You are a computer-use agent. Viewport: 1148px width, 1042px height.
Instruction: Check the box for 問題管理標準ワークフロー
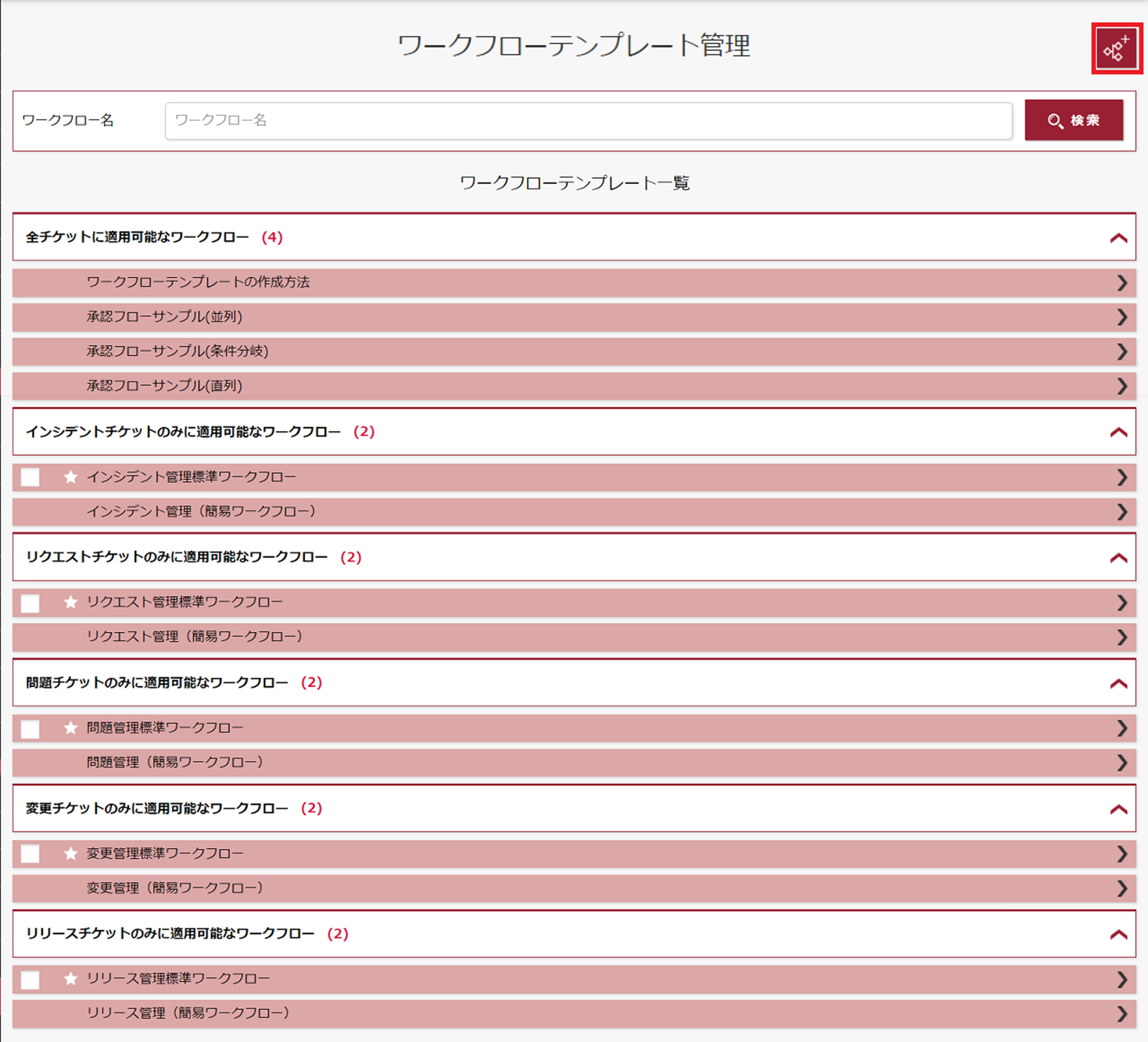click(30, 729)
